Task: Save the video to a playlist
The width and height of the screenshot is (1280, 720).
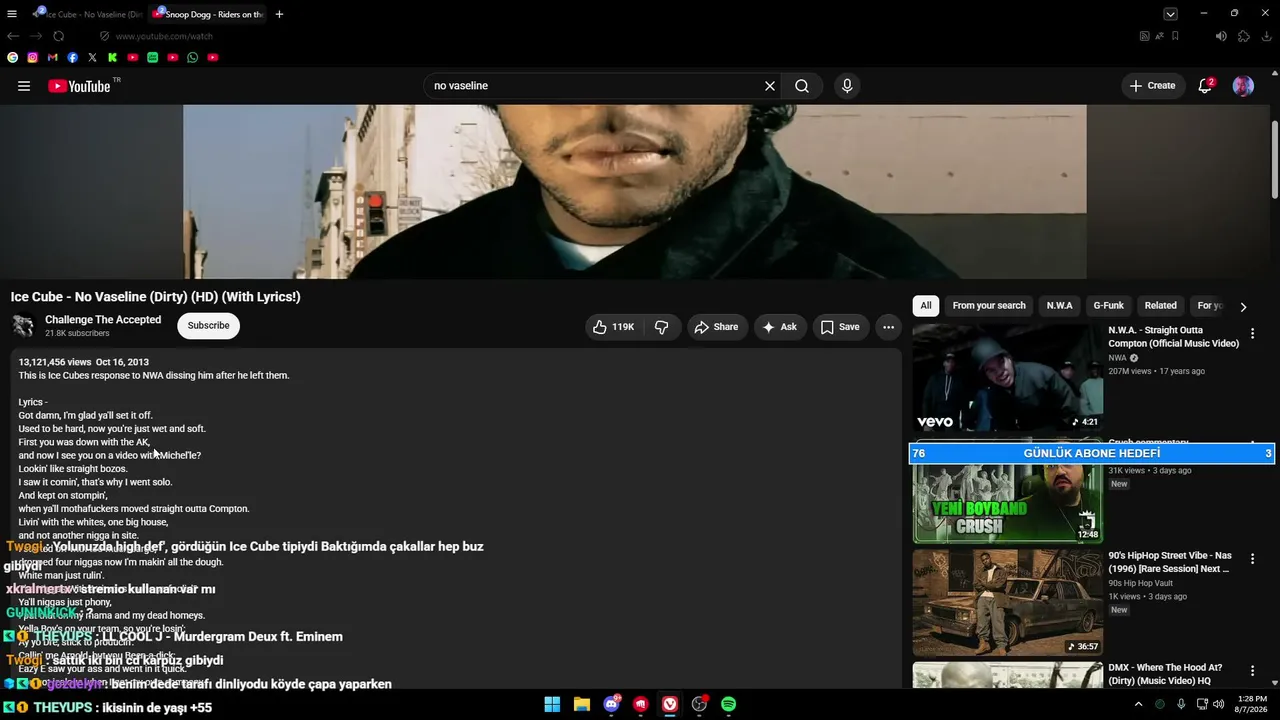Action: 840,327
